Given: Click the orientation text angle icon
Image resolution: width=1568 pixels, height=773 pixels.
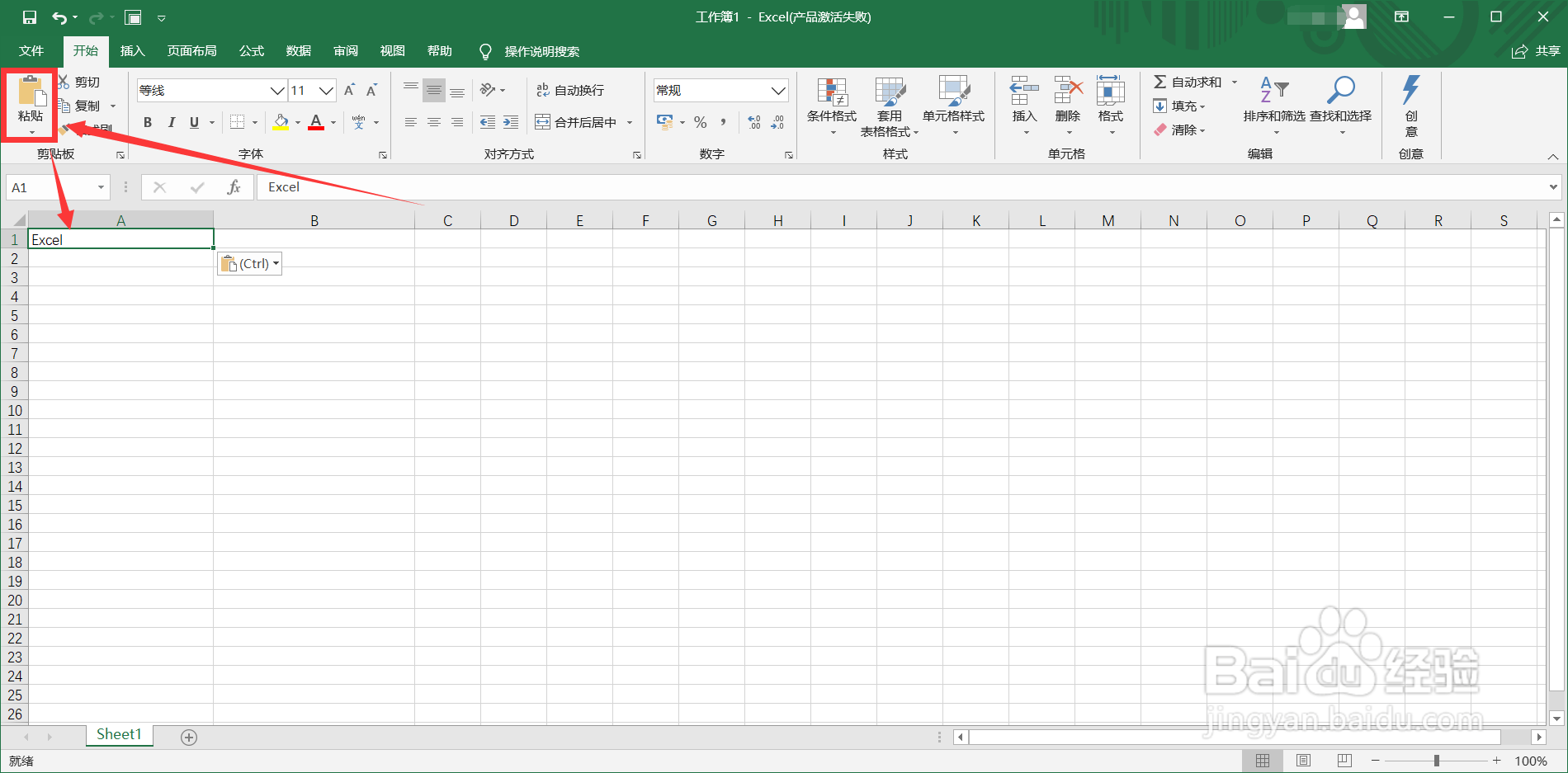Looking at the screenshot, I should [488, 90].
